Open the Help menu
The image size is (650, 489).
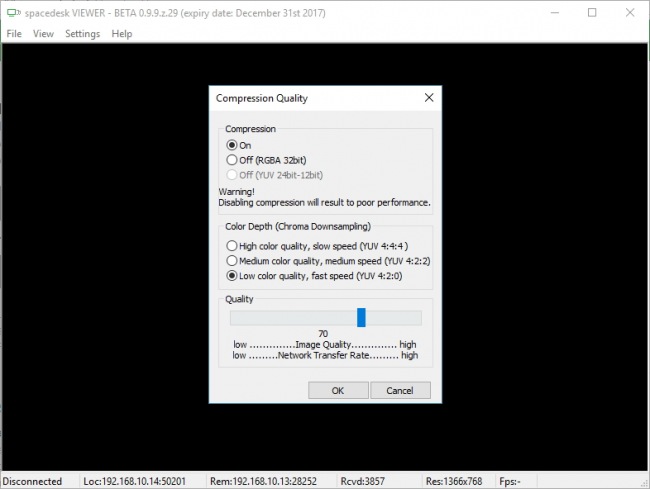point(122,34)
